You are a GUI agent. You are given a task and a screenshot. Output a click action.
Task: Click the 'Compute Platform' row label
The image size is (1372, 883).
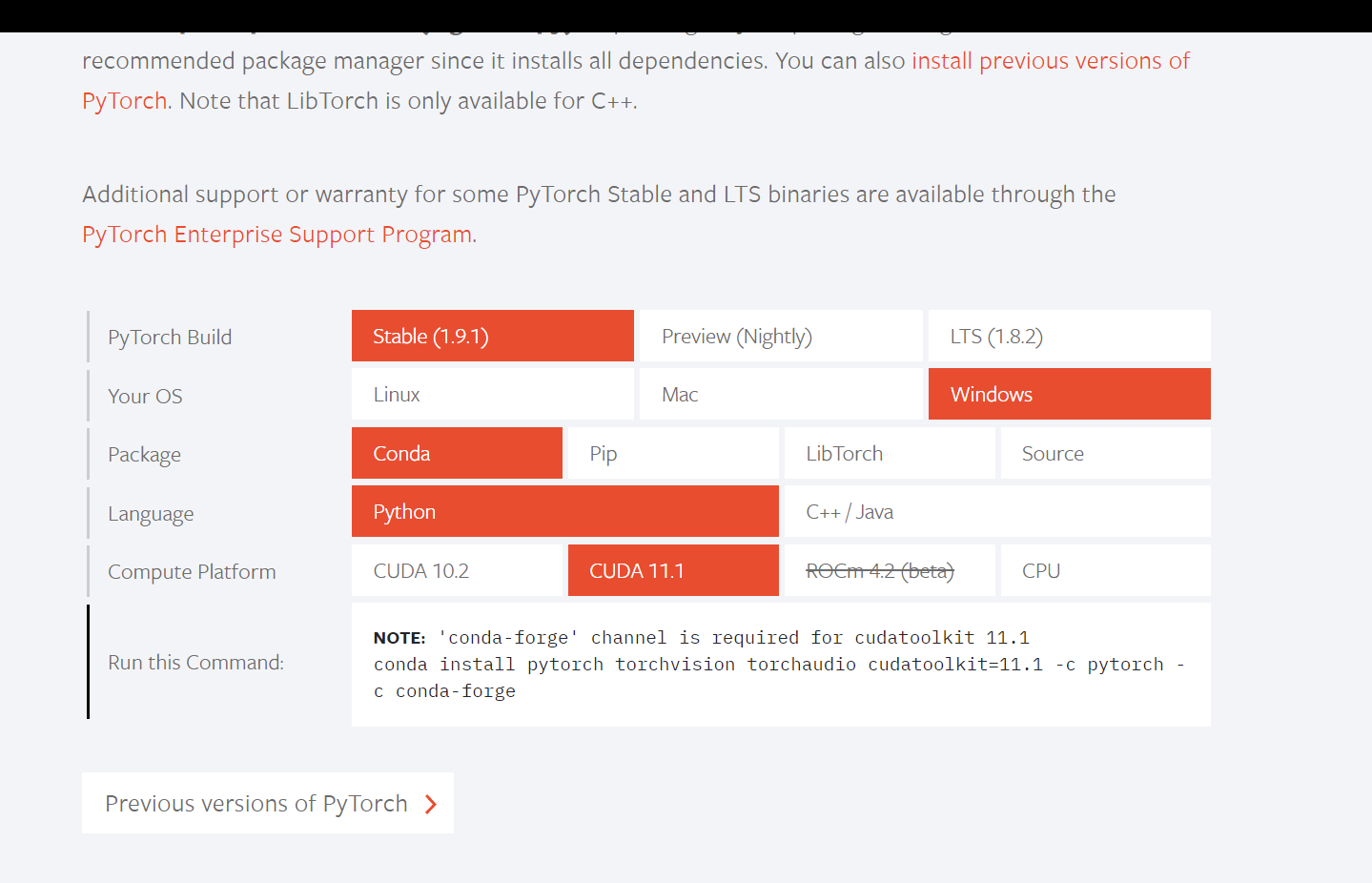192,571
